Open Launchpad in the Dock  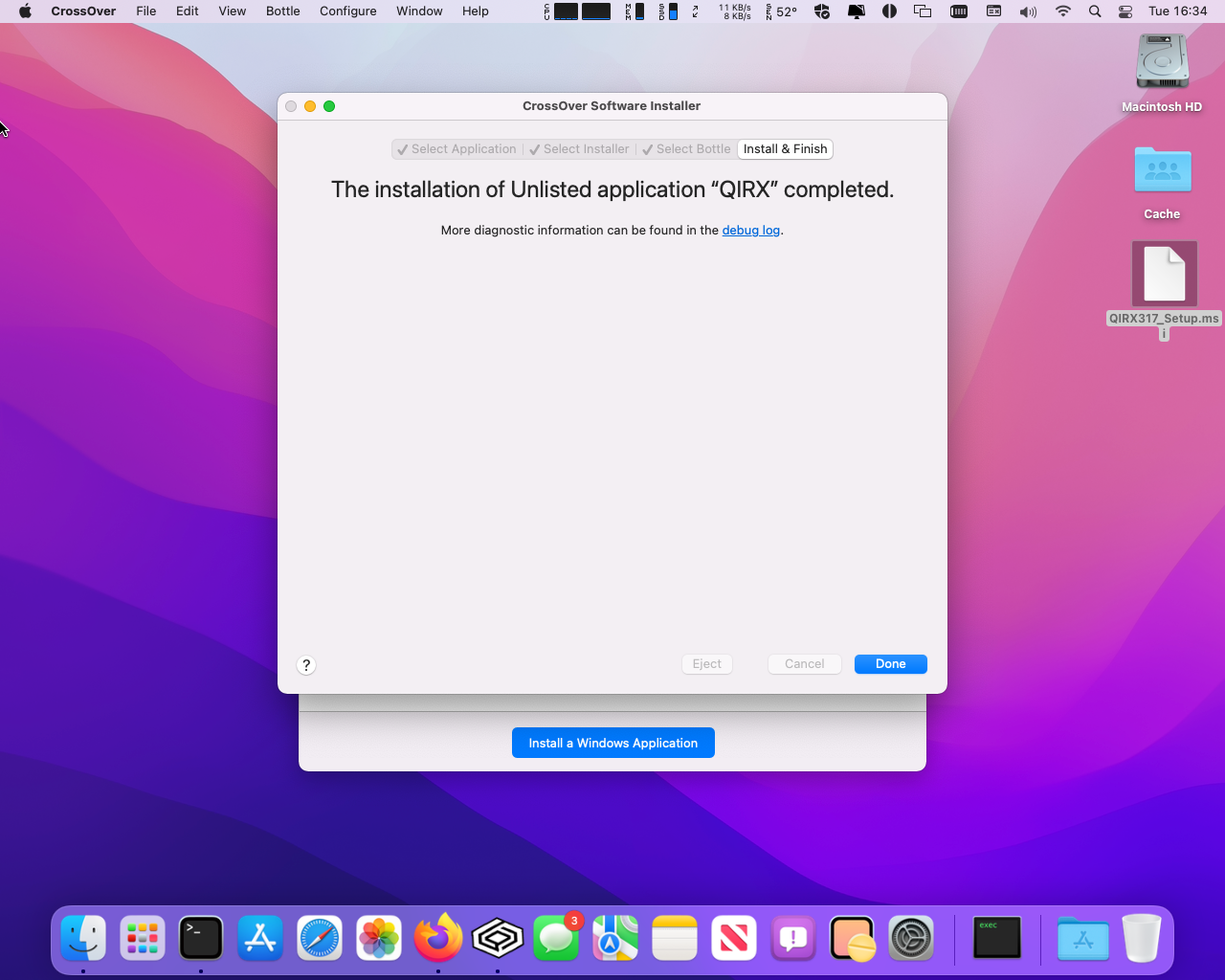pos(143,938)
